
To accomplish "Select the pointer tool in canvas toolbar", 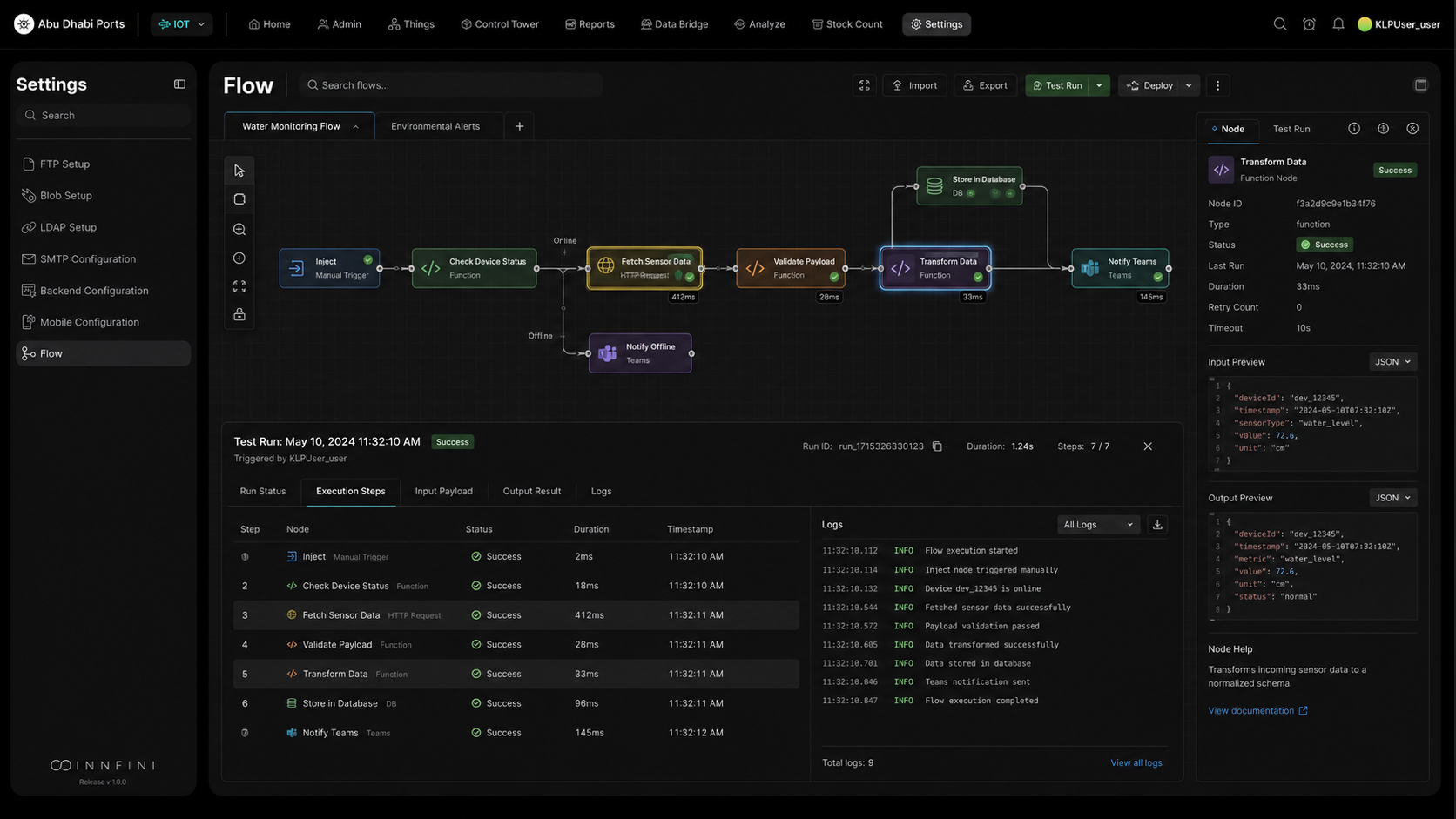I will [239, 171].
